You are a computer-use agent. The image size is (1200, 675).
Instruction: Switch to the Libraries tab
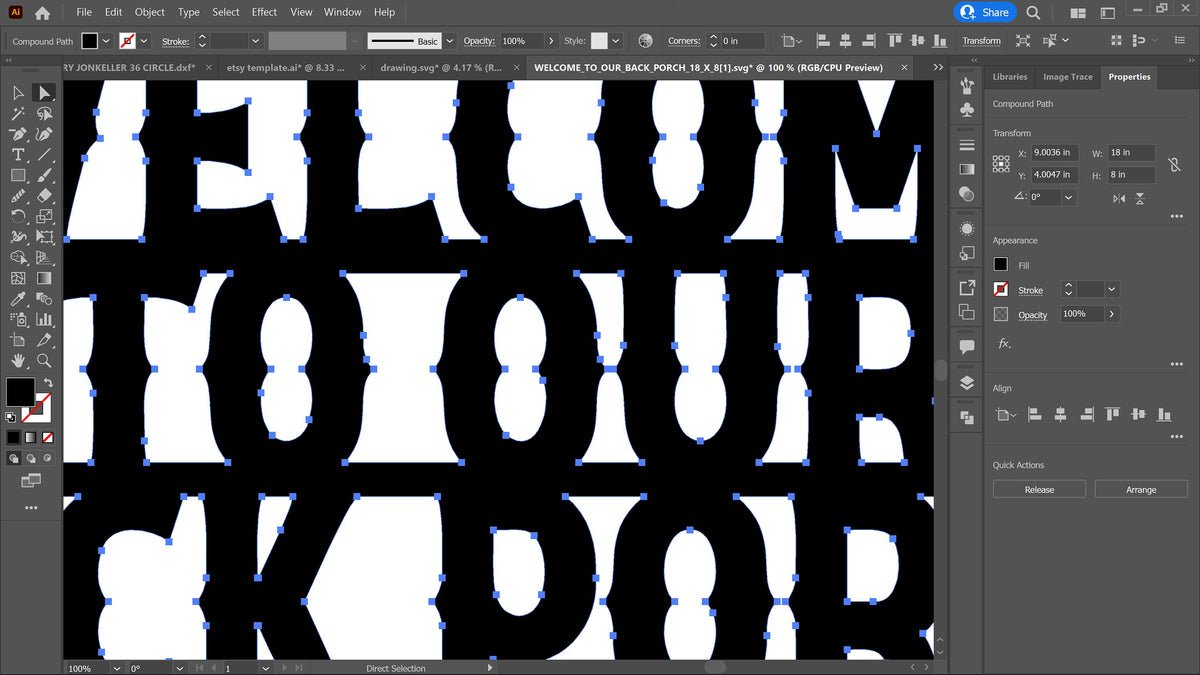(x=1010, y=76)
